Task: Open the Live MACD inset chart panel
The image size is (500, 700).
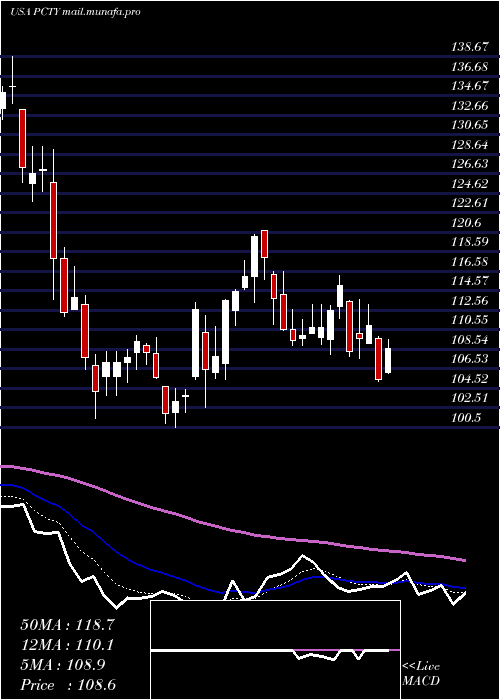Action: click(275, 650)
